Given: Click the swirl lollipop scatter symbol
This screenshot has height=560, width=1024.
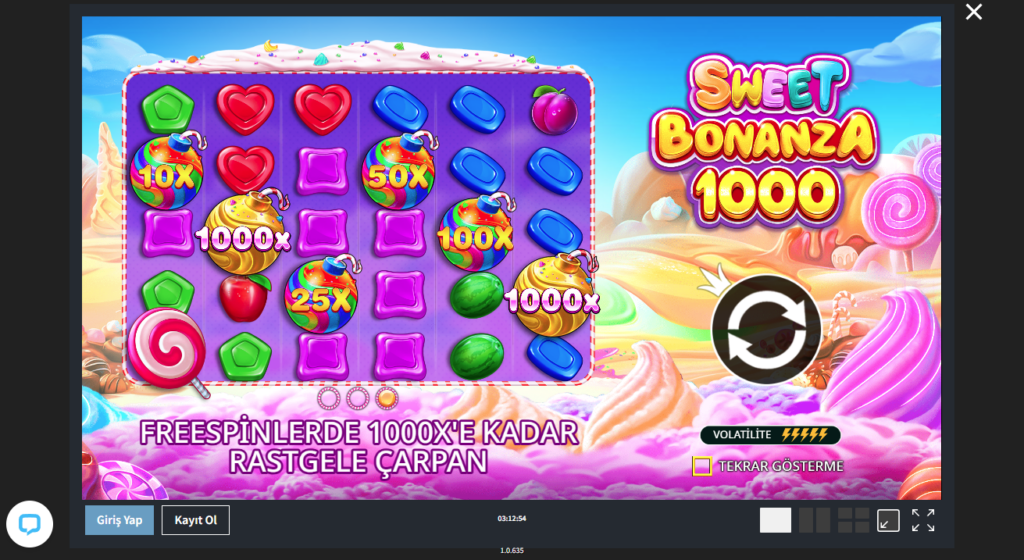Looking at the screenshot, I should pyautogui.click(x=167, y=352).
